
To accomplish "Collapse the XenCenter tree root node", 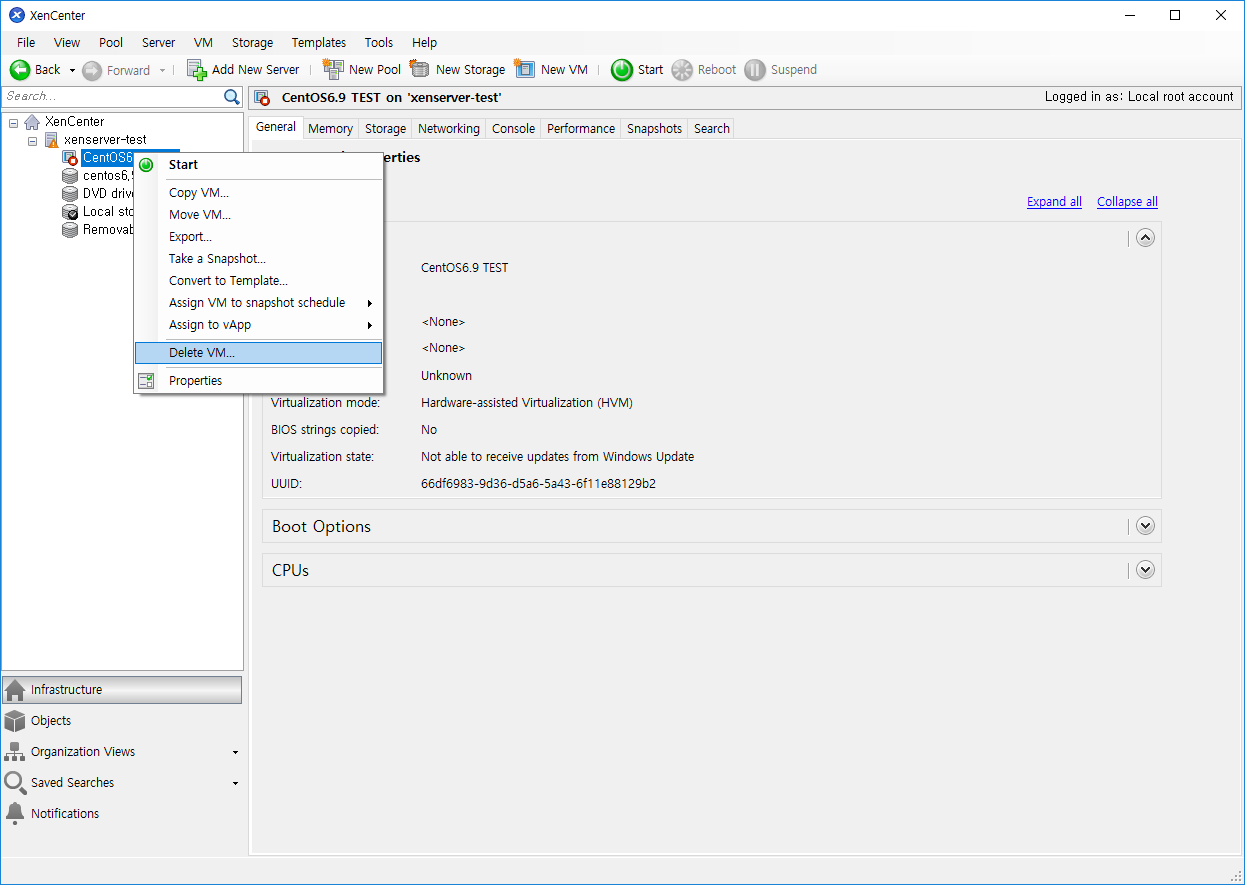I will click(13, 122).
